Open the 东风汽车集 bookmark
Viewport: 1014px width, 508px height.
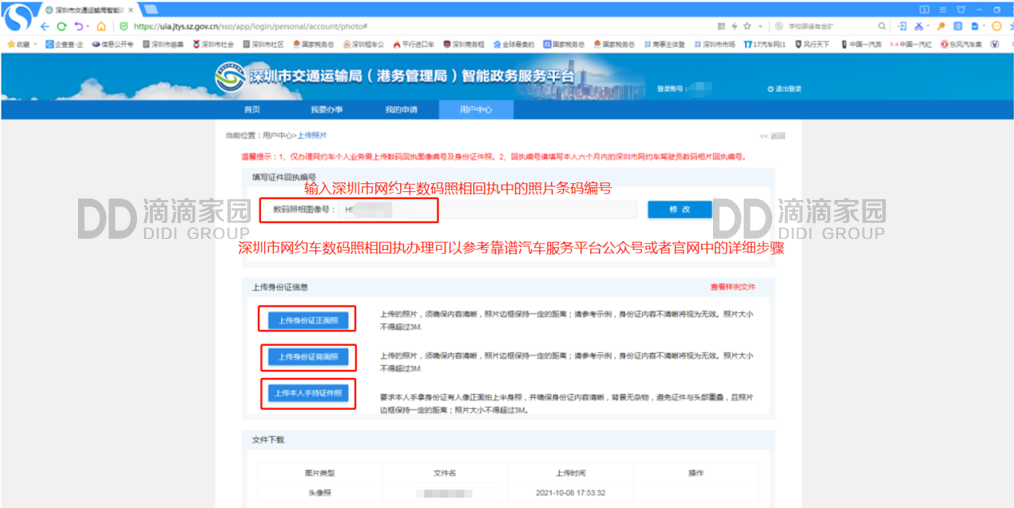tap(962, 44)
